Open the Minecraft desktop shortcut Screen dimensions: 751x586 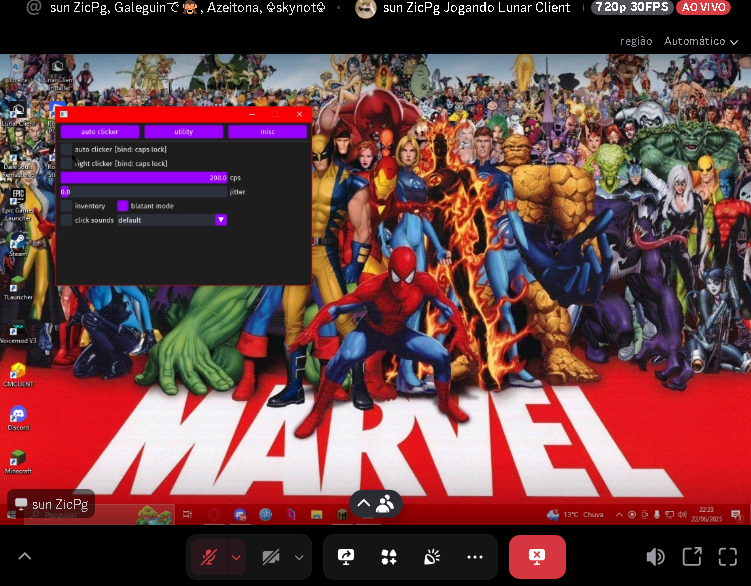tap(18, 462)
